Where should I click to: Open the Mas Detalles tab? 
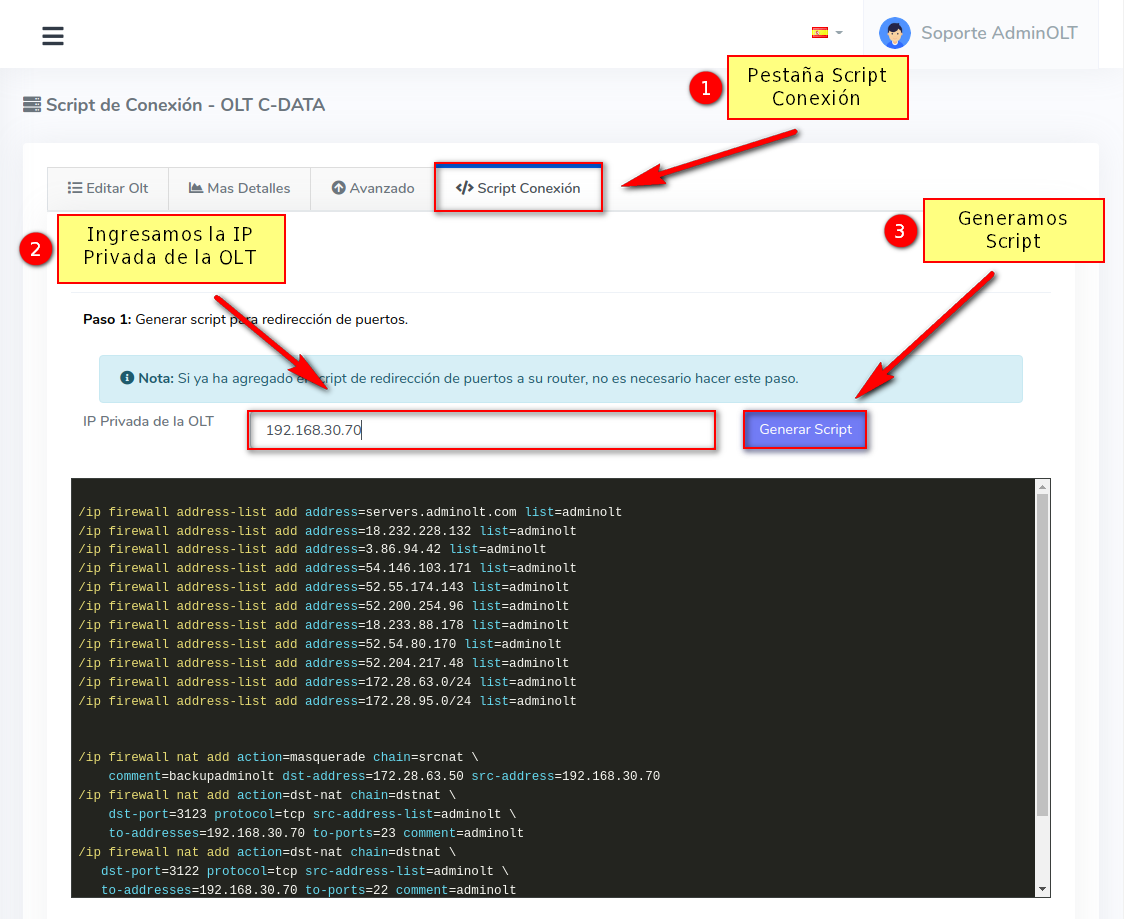pos(239,188)
